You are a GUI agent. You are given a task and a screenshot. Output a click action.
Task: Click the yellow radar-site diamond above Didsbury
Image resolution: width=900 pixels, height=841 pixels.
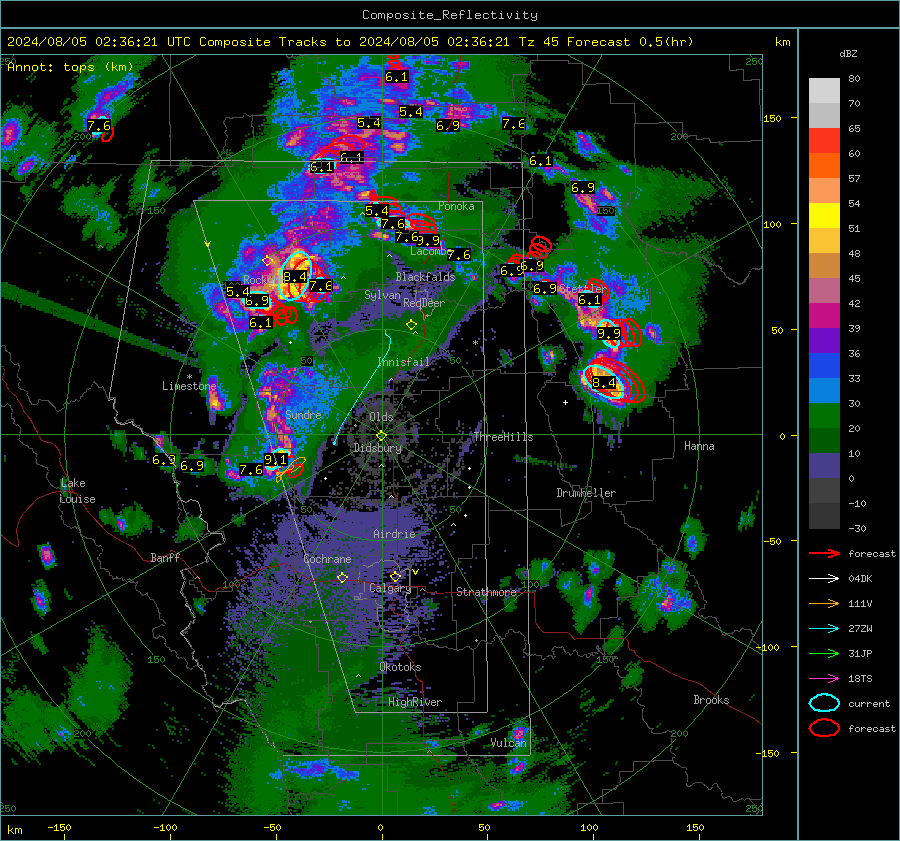click(x=381, y=436)
